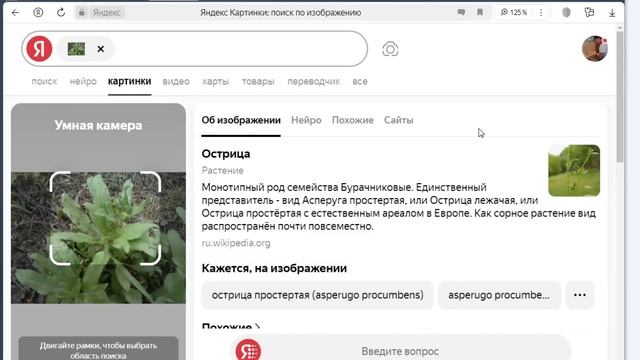Switch to the нейро tab
Image resolution: width=640 pixels, height=360 pixels.
click(x=83, y=82)
